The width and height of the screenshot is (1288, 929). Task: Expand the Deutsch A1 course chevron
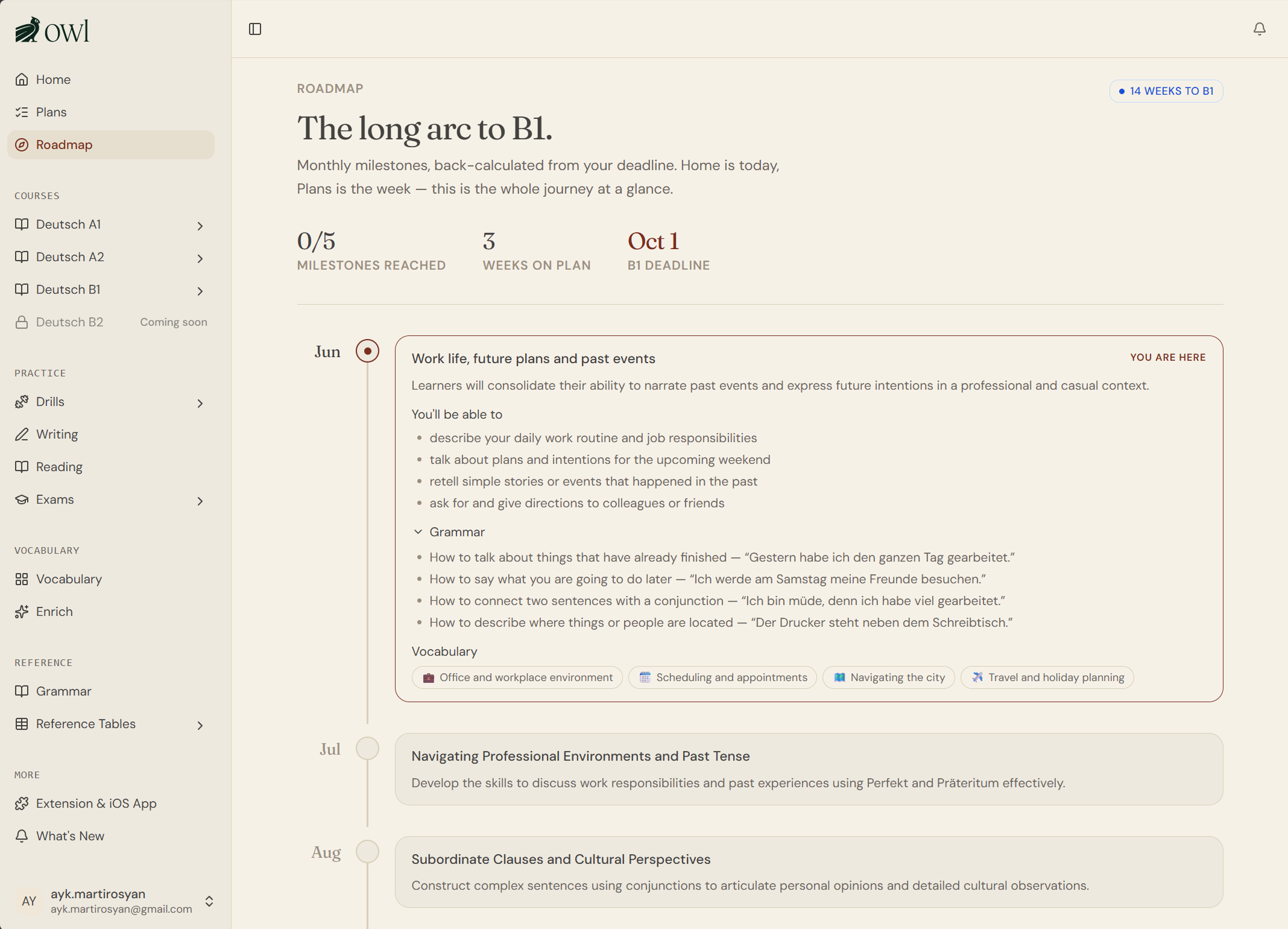pyautogui.click(x=200, y=226)
